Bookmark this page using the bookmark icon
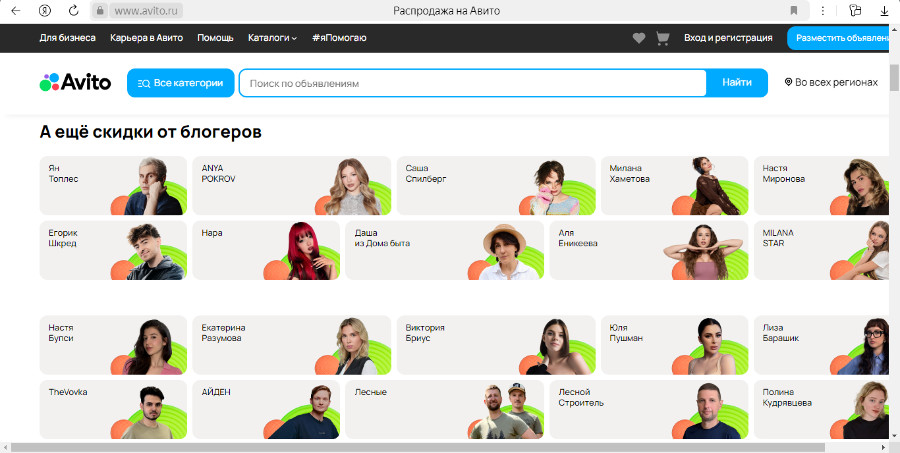The height and width of the screenshot is (453, 900). (794, 11)
